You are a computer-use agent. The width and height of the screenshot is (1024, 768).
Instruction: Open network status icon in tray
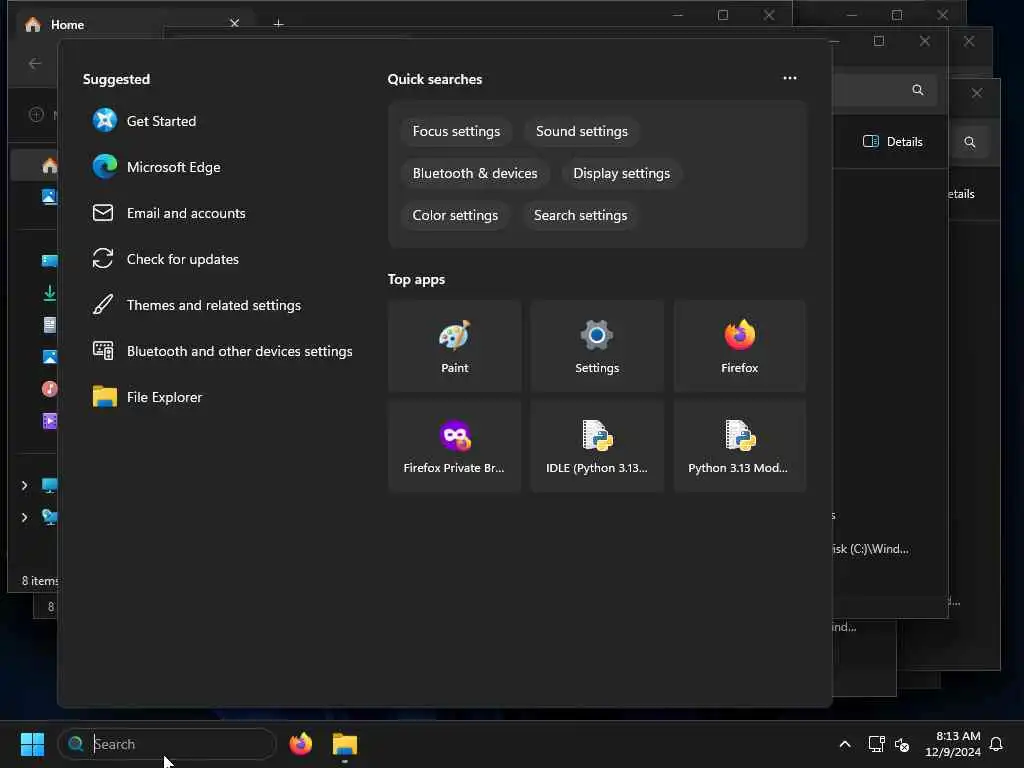(x=876, y=744)
